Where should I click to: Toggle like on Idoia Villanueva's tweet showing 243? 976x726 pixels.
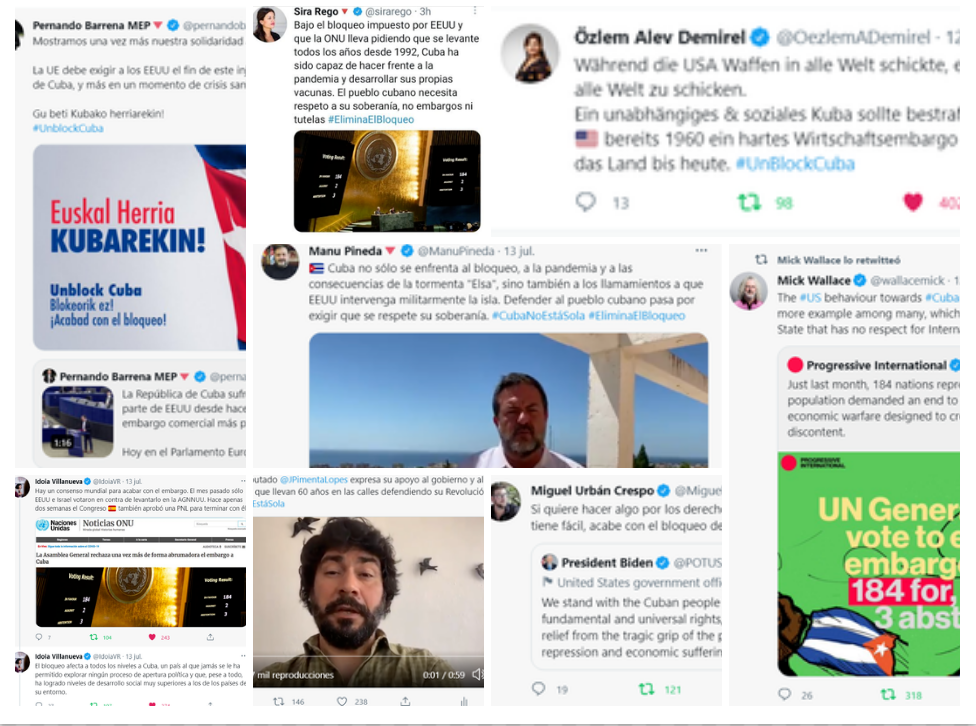pos(152,637)
